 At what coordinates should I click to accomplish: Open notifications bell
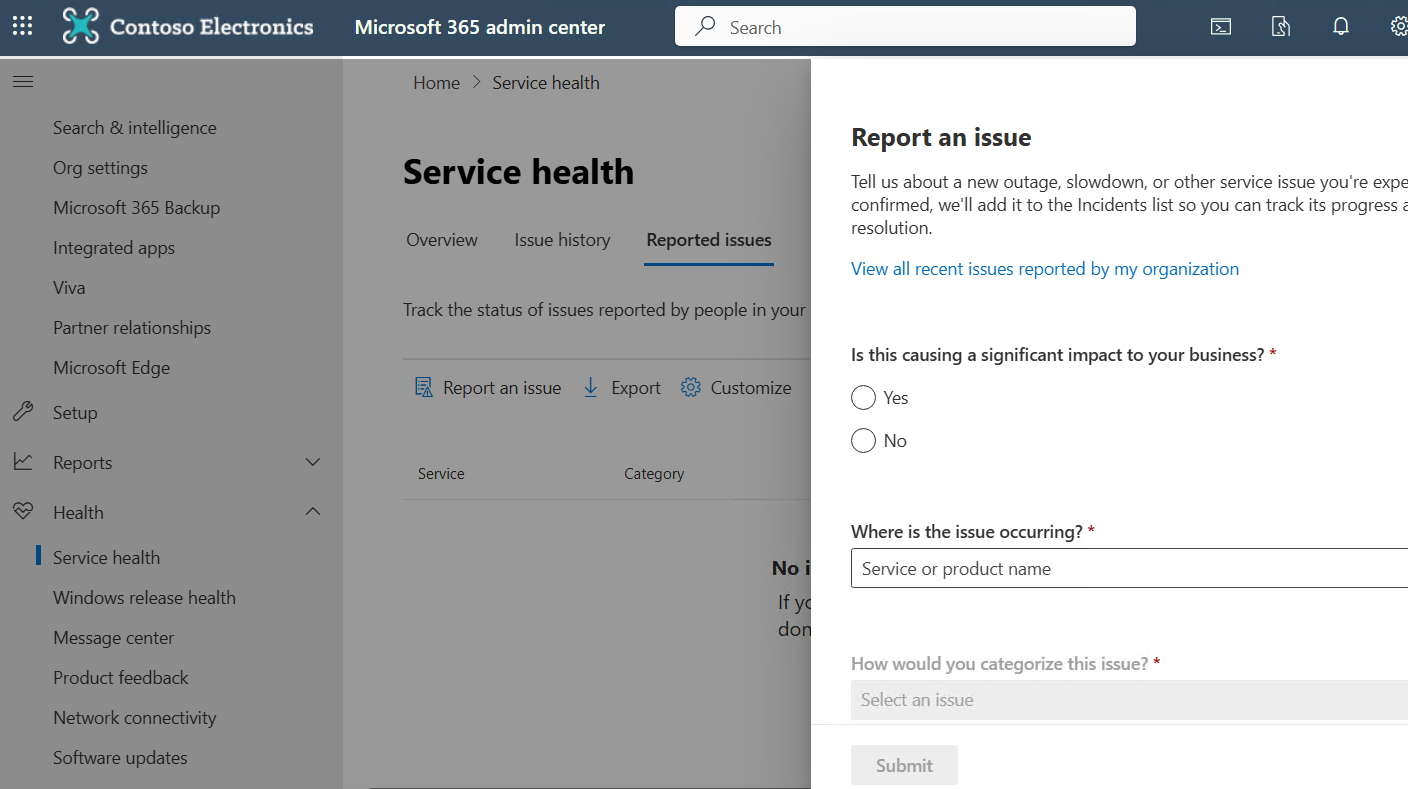click(1341, 27)
